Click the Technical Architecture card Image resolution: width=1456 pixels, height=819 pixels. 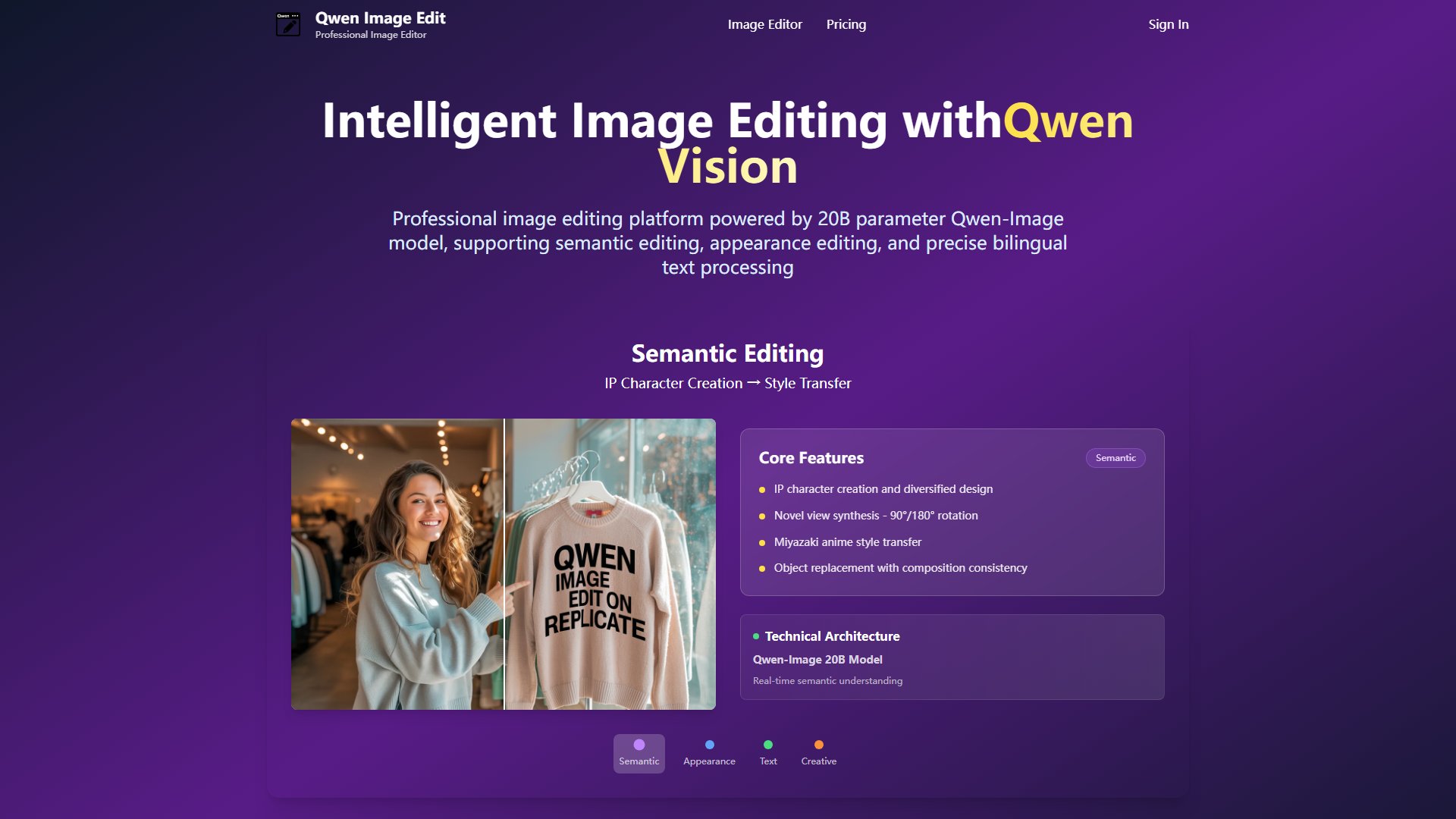952,657
